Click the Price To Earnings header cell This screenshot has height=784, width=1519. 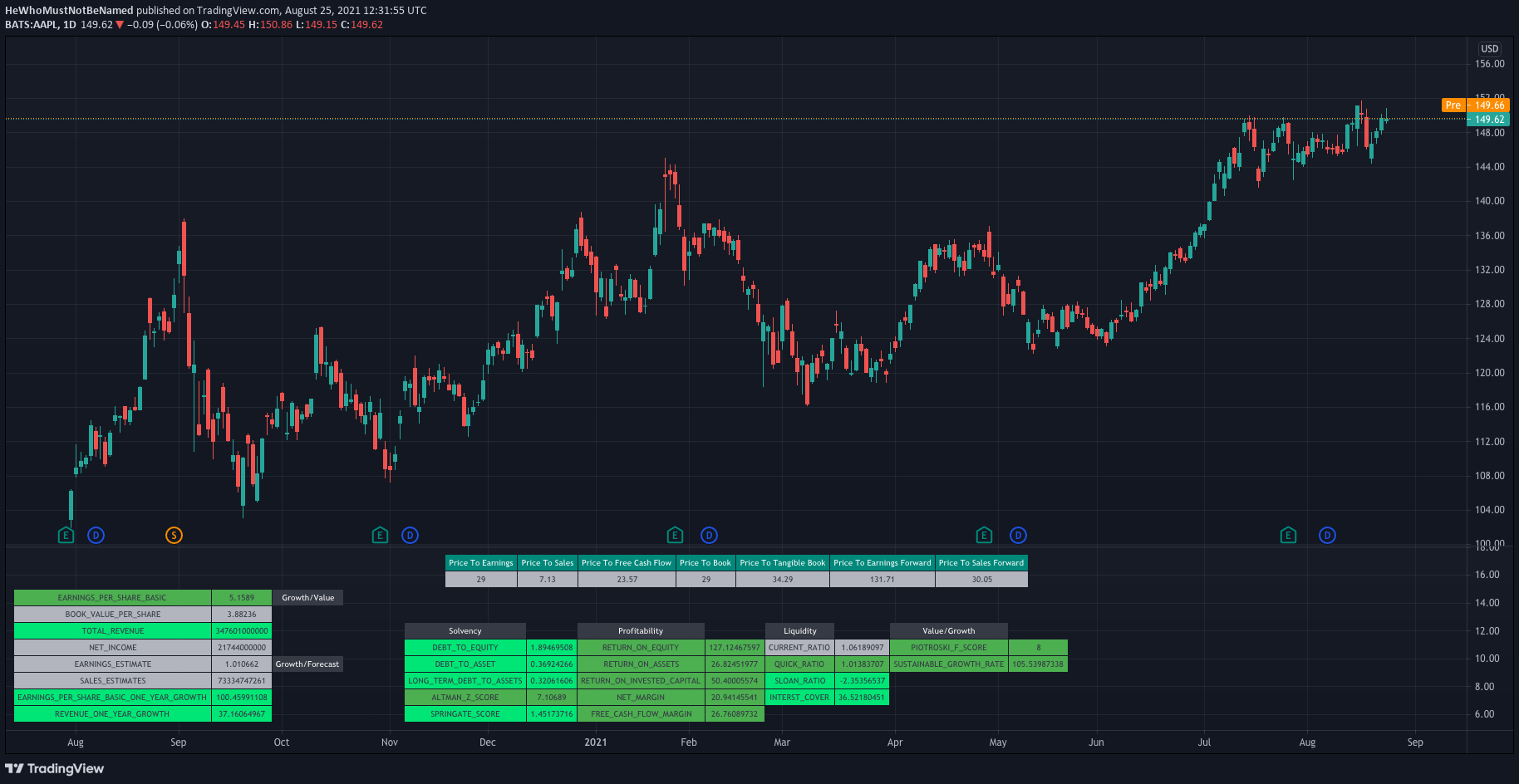pos(481,563)
